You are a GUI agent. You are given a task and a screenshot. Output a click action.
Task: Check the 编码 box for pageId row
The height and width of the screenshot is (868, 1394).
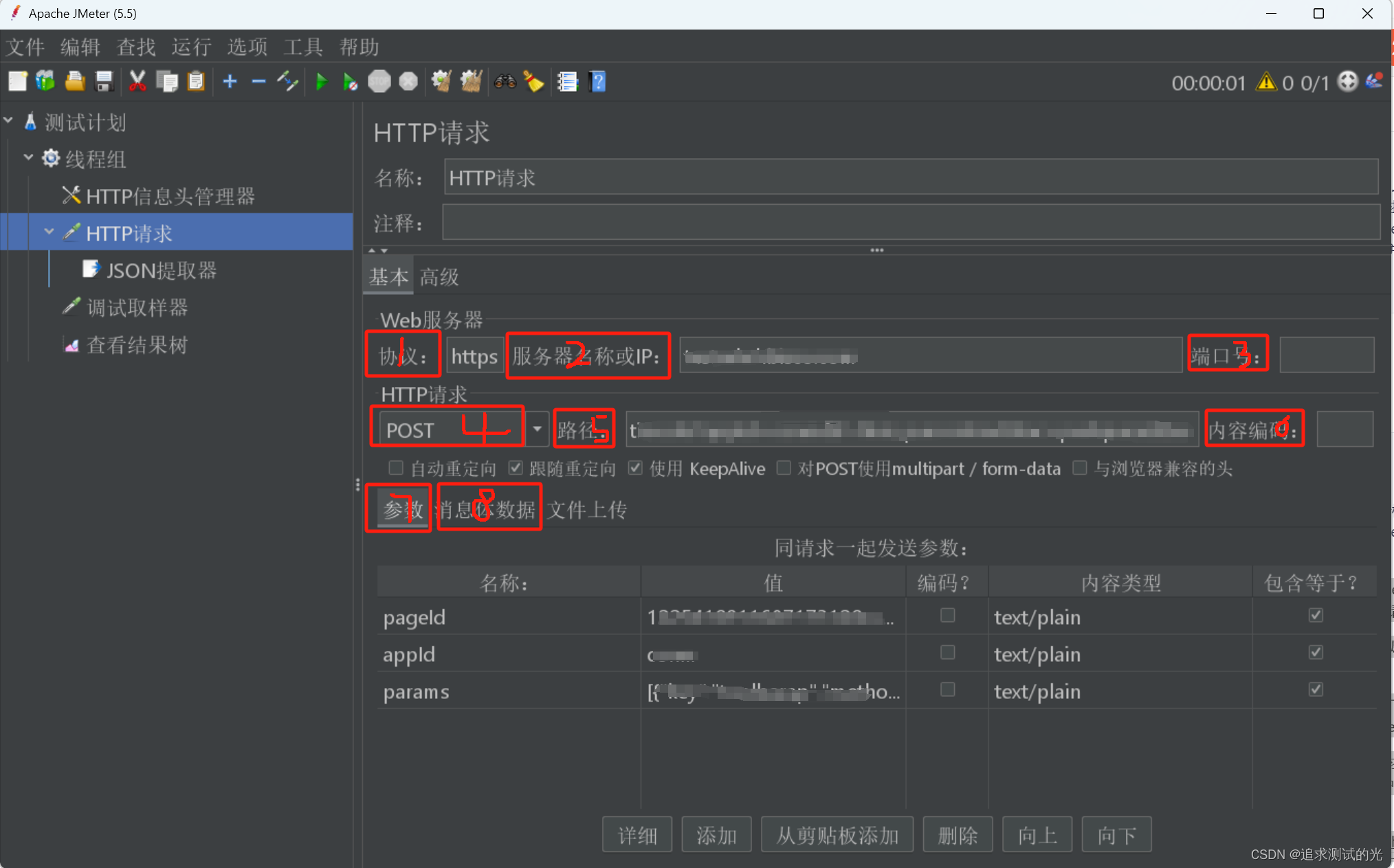(947, 615)
